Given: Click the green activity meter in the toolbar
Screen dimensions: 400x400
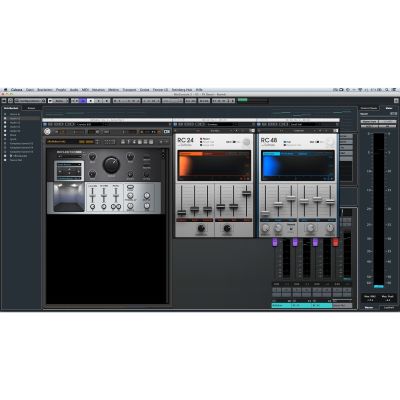Looking at the screenshot, I should pyautogui.click(x=243, y=100).
